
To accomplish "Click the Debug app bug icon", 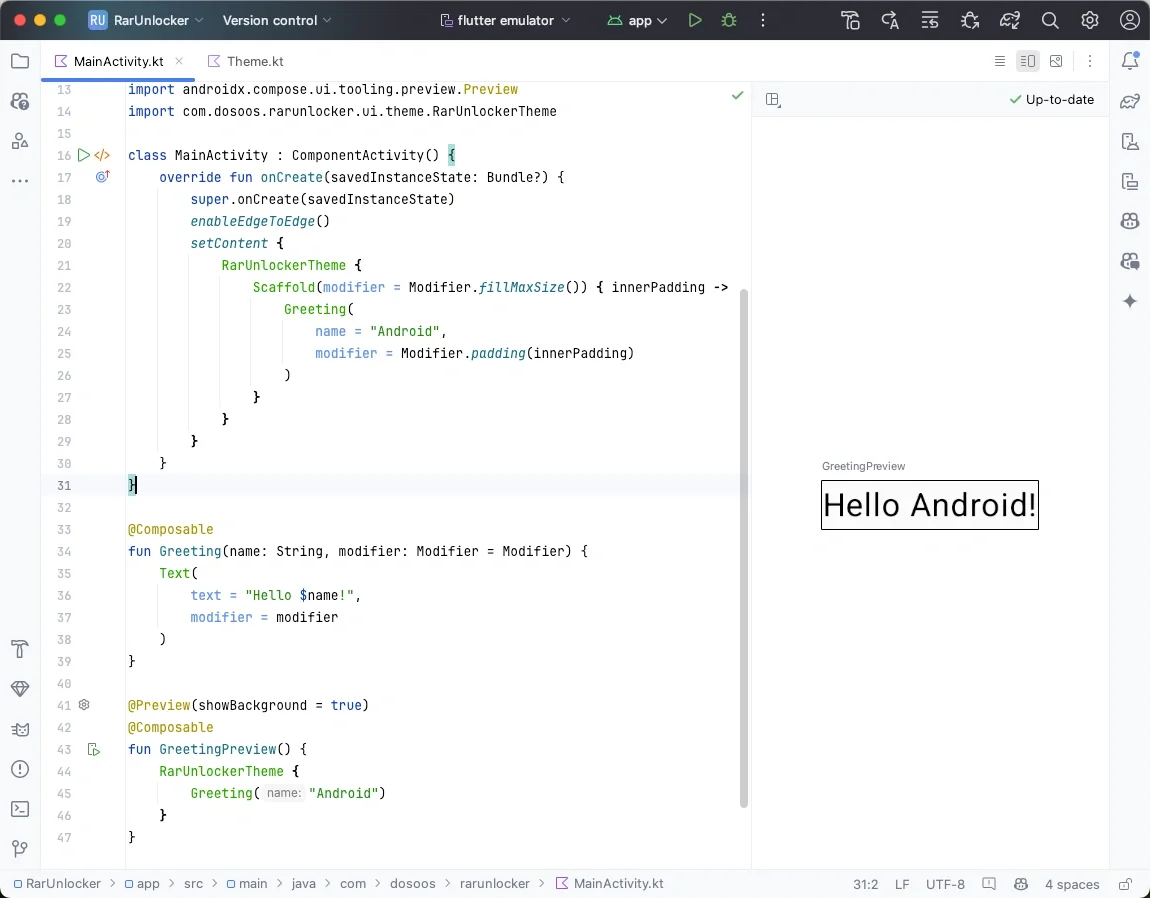I will pos(729,20).
